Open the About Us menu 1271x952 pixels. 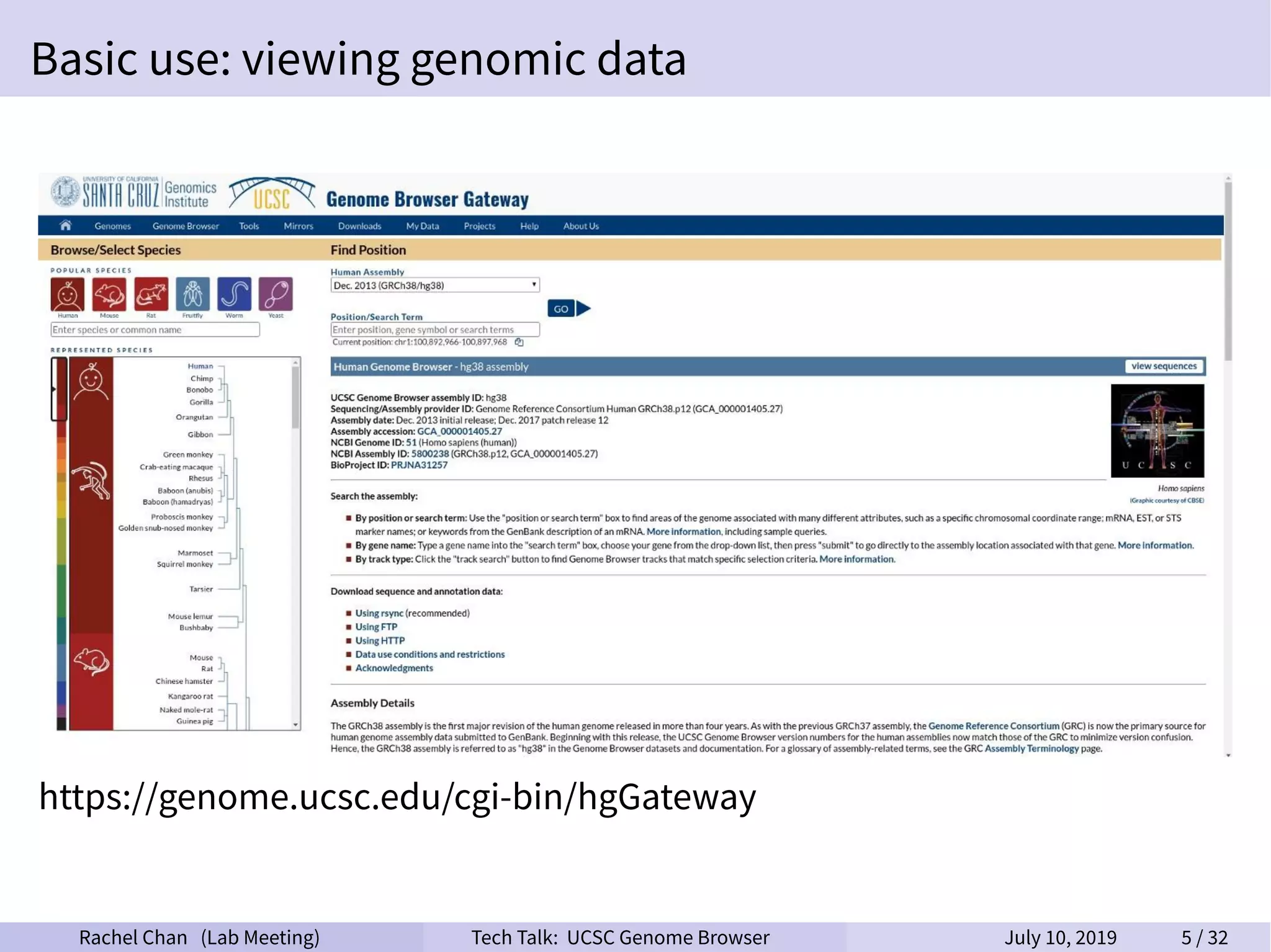pyautogui.click(x=581, y=226)
